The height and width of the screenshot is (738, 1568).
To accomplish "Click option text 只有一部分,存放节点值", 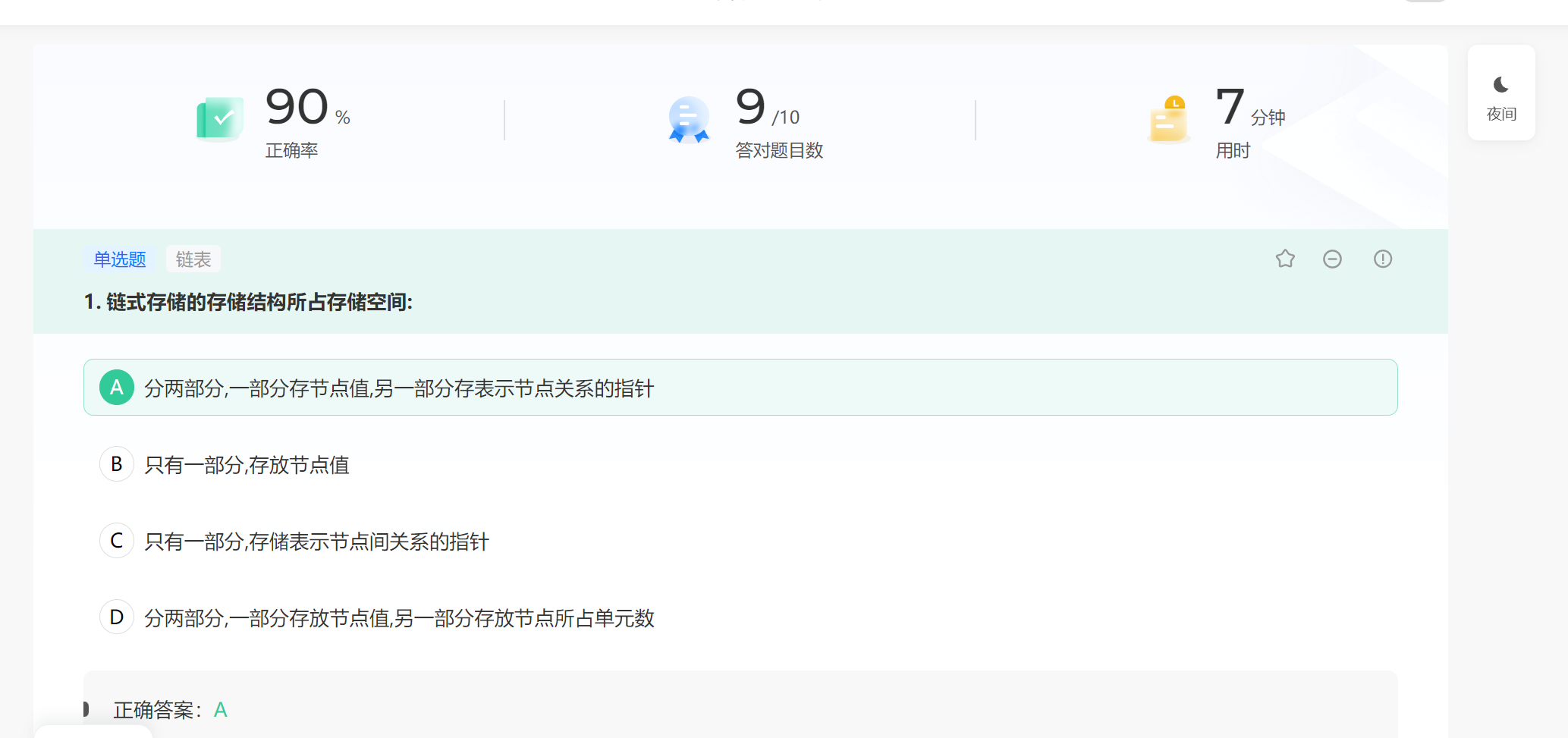I will 247,465.
